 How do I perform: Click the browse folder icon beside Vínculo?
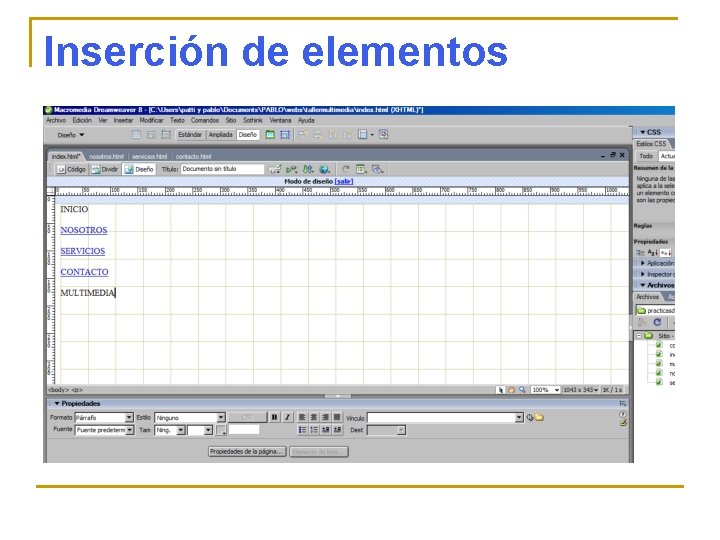click(539, 417)
